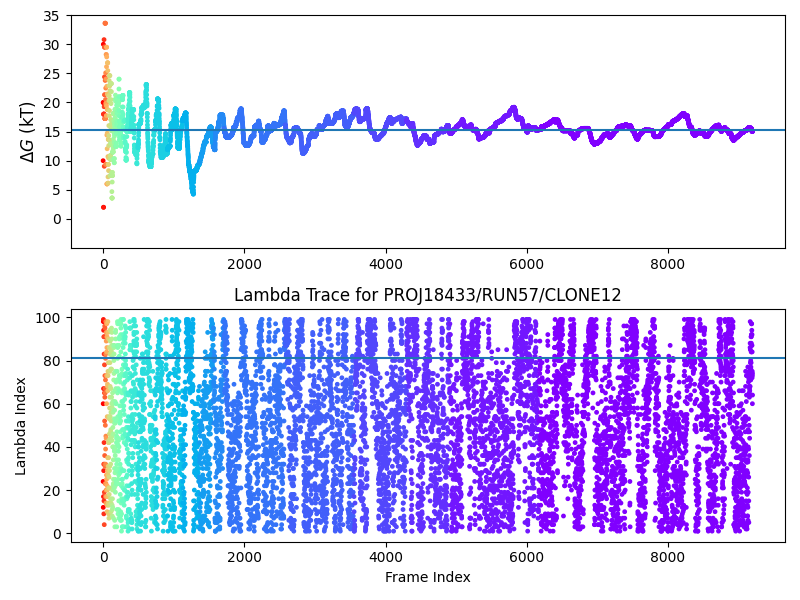
Task: Click x-axis tick 6000 above Frame Index label
Action: click(x=527, y=557)
